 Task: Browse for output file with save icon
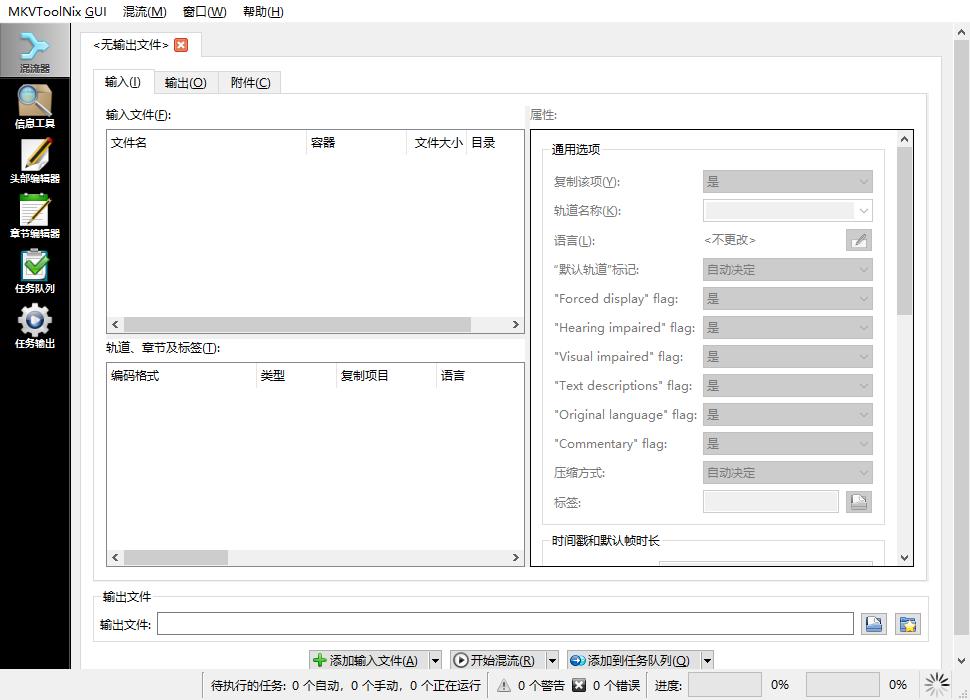[x=873, y=624]
